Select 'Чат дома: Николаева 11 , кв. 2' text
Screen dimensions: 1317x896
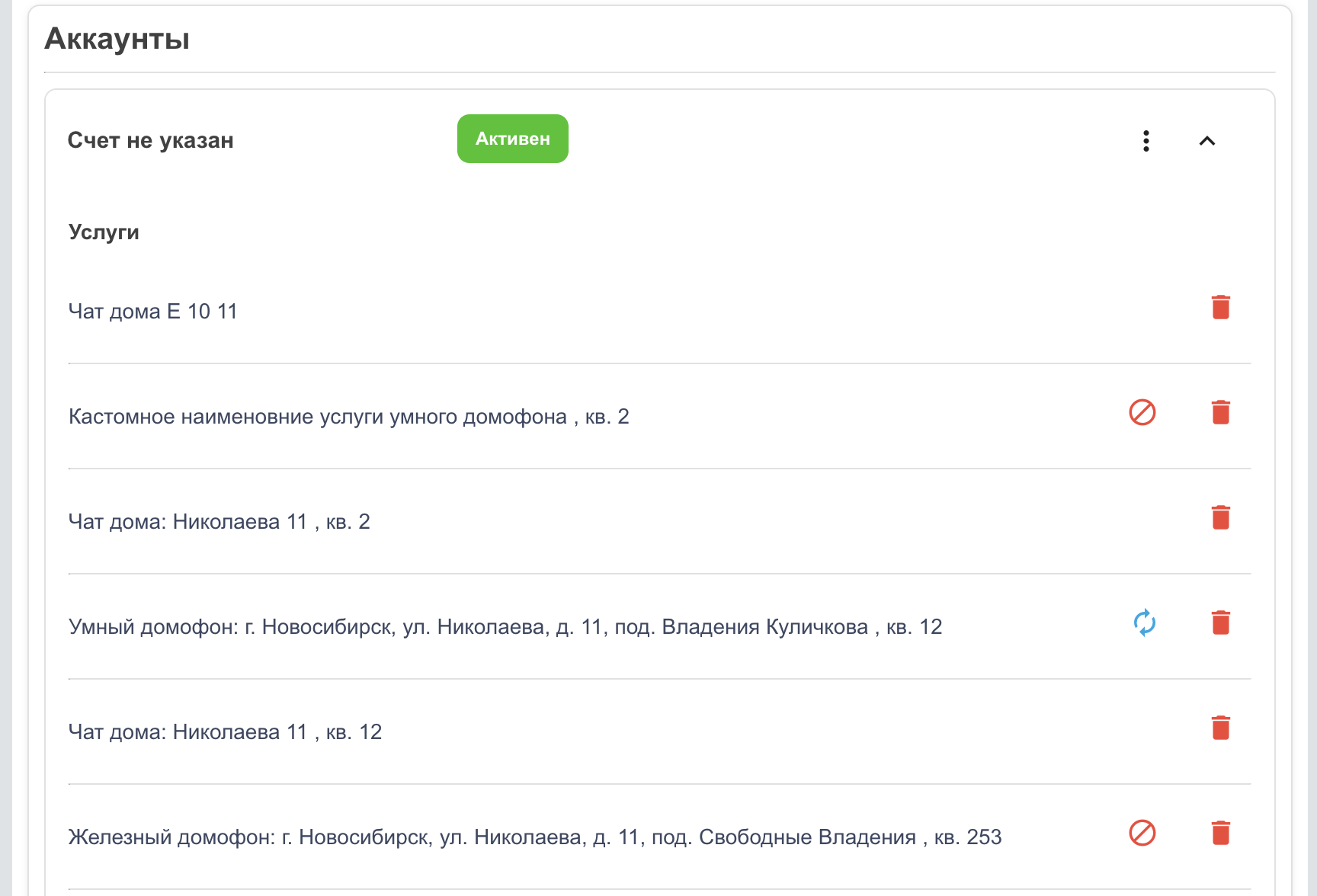coord(219,522)
